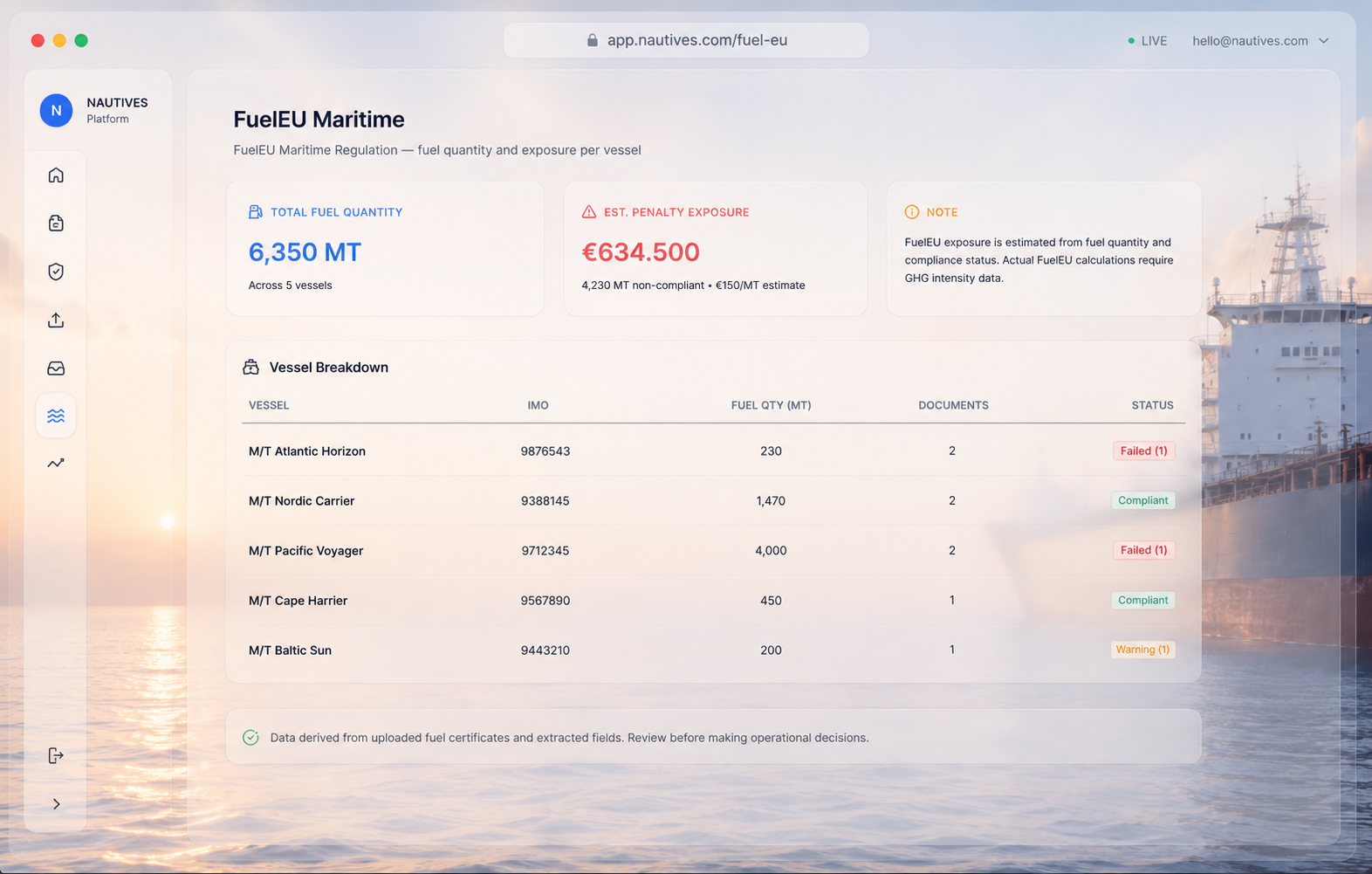Click IMO number 9443210
1372x874 pixels.
click(x=545, y=650)
